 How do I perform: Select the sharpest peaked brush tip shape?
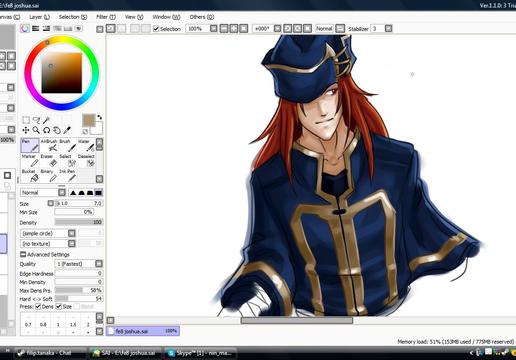(x=73, y=193)
